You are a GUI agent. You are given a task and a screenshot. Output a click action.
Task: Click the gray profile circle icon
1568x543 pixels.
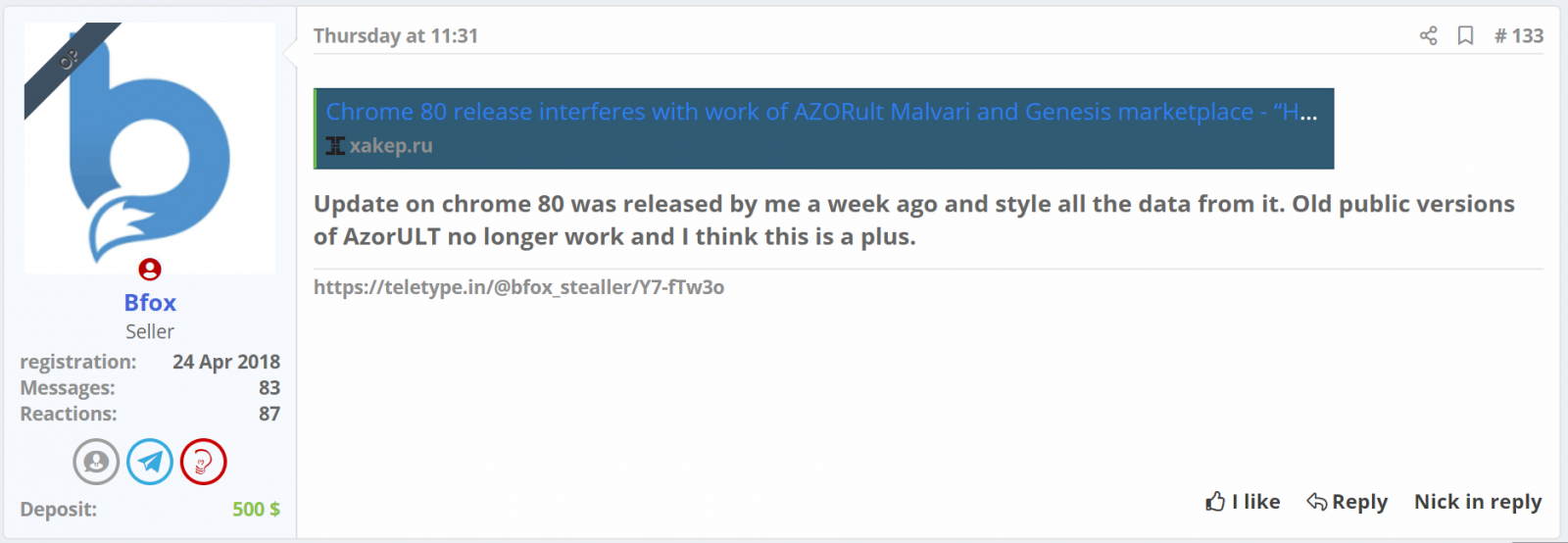click(96, 462)
